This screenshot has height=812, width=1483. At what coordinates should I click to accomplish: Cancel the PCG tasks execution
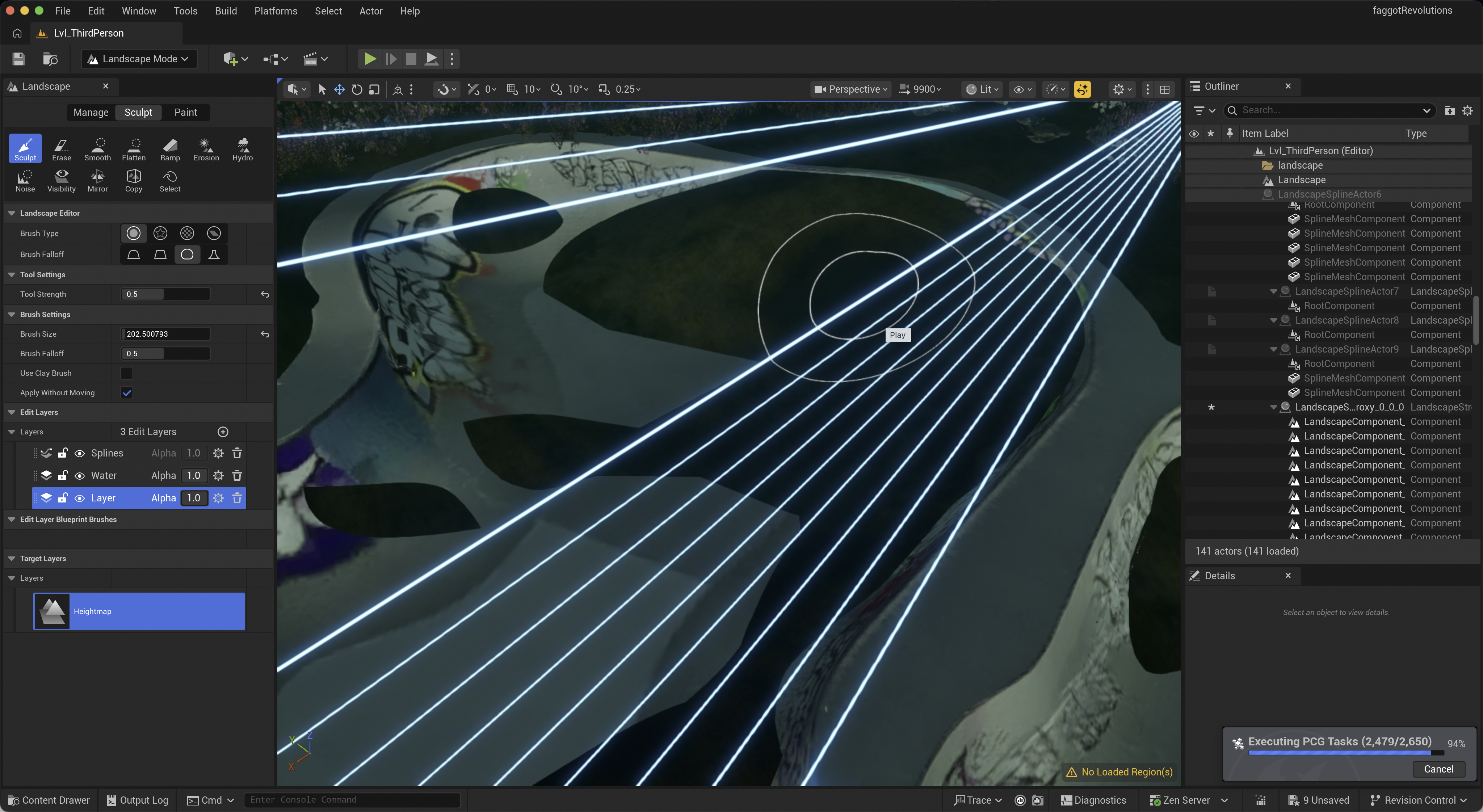click(x=1439, y=769)
